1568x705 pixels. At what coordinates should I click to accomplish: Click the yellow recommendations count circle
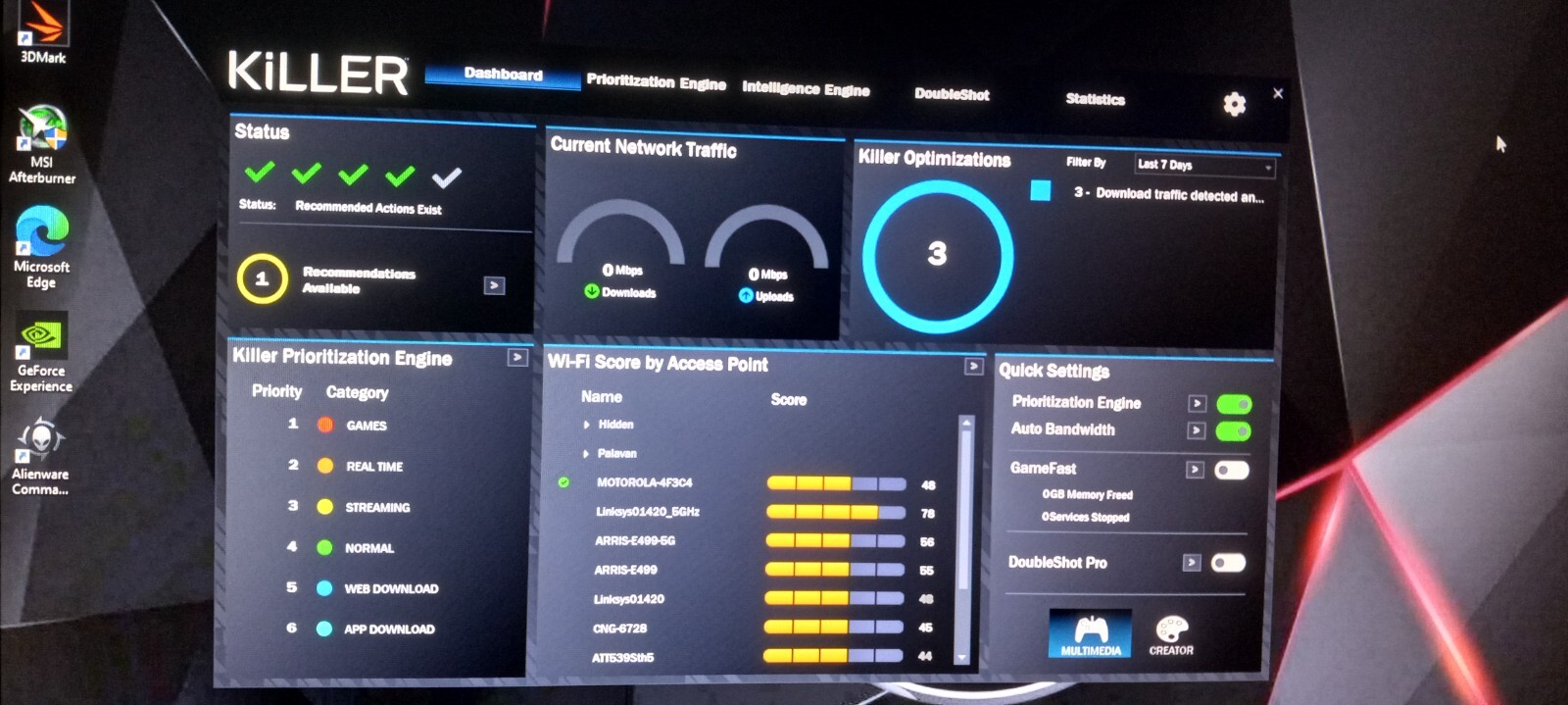click(x=262, y=279)
